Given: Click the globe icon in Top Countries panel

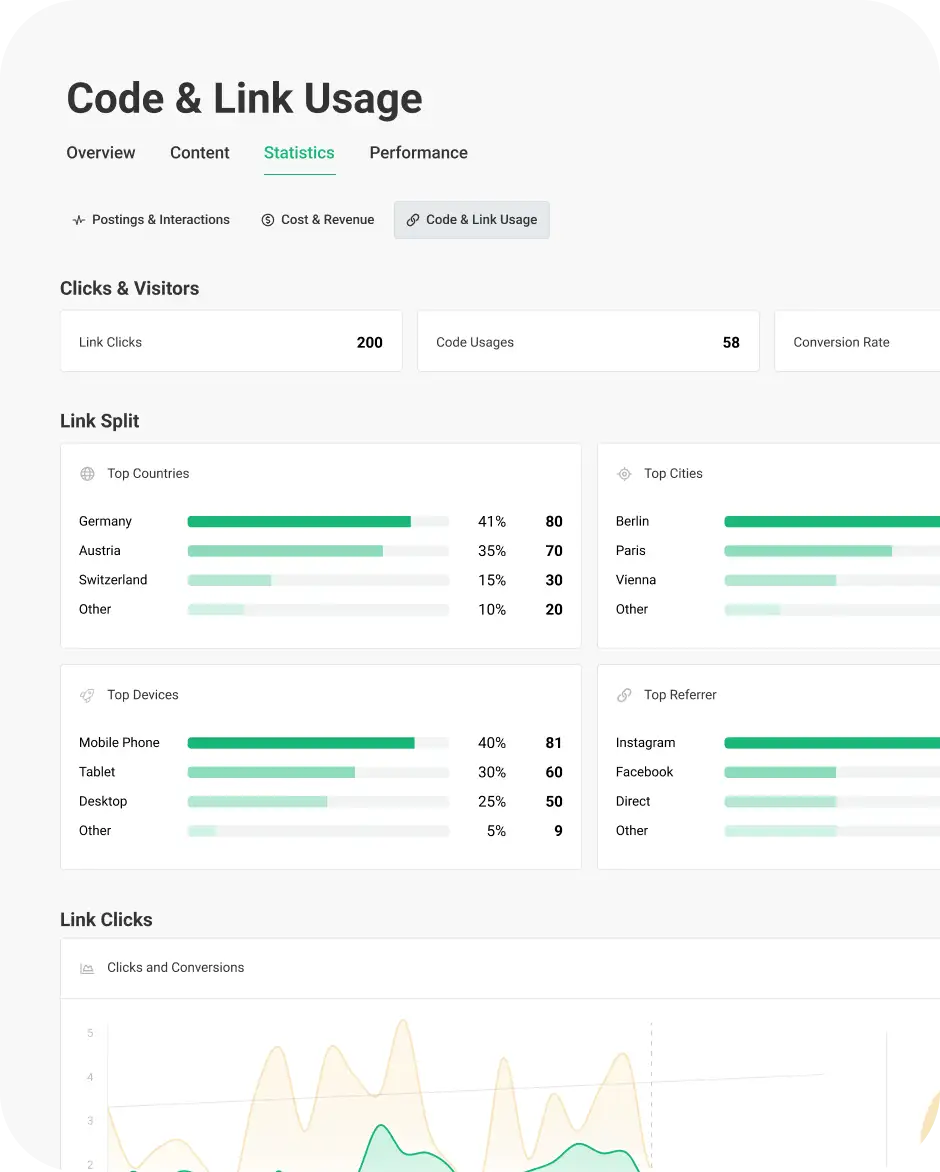Looking at the screenshot, I should tap(88, 473).
